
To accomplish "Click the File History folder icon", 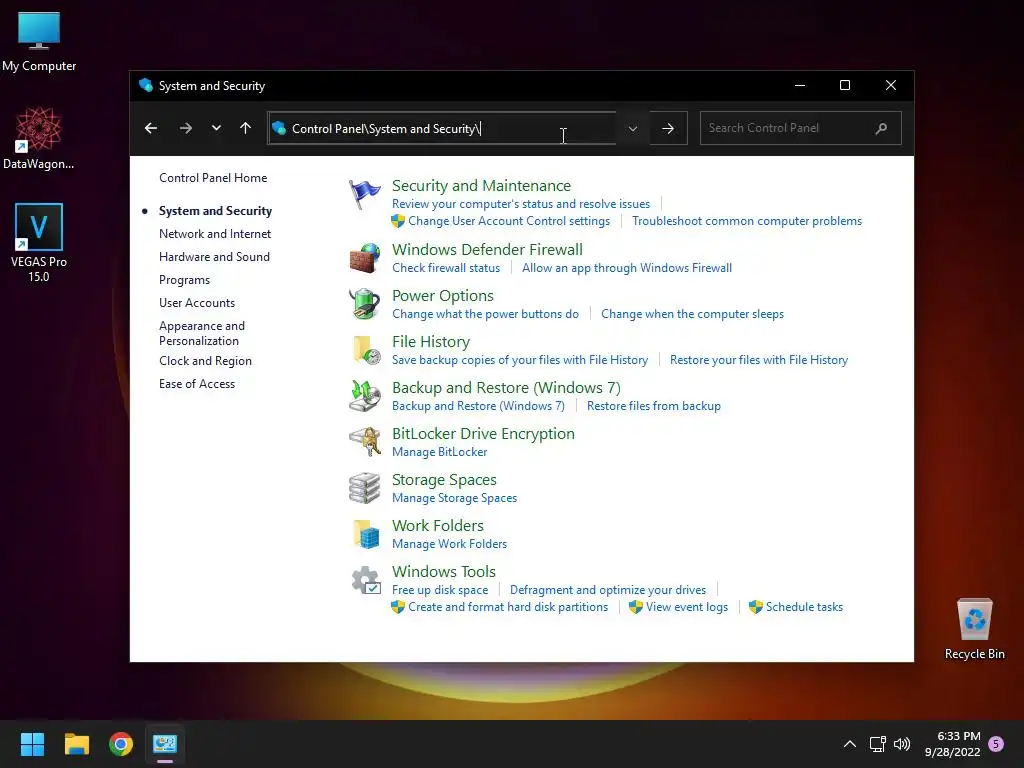I will click(x=366, y=349).
